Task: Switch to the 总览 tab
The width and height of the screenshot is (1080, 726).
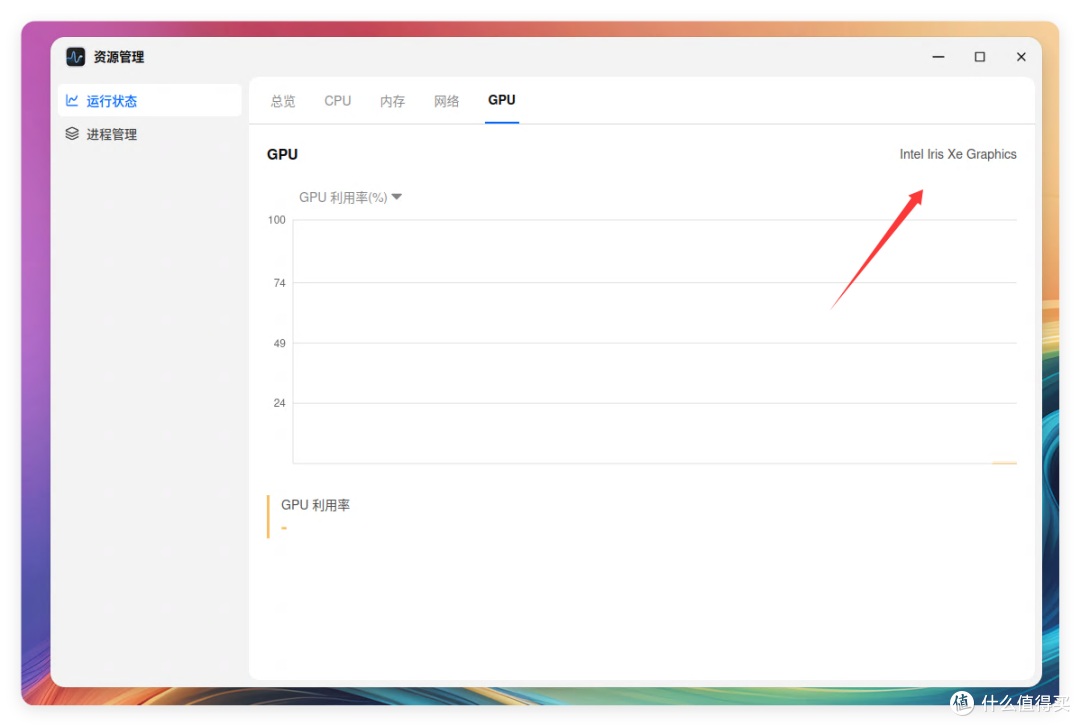Action: click(x=282, y=101)
